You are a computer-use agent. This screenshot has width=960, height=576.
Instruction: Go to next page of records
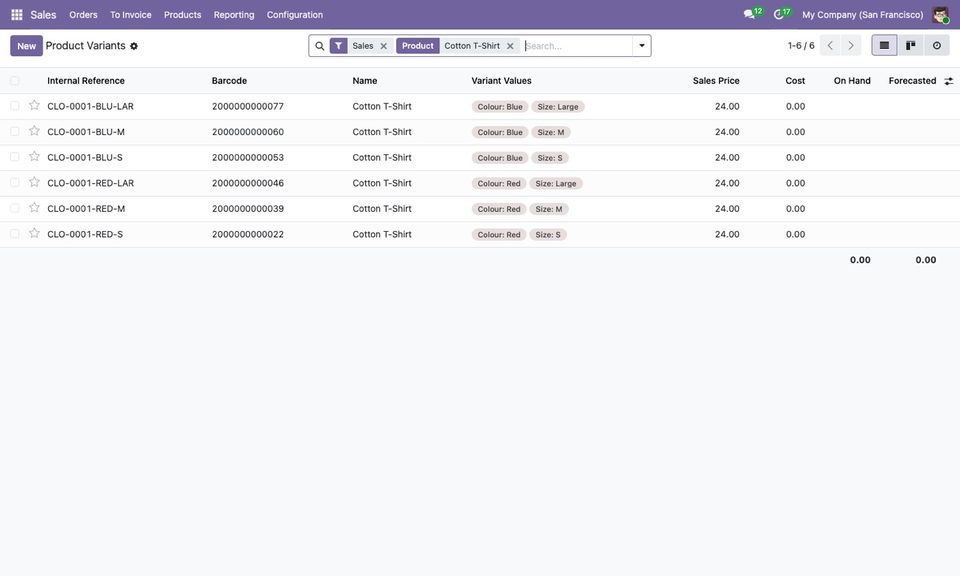851,45
